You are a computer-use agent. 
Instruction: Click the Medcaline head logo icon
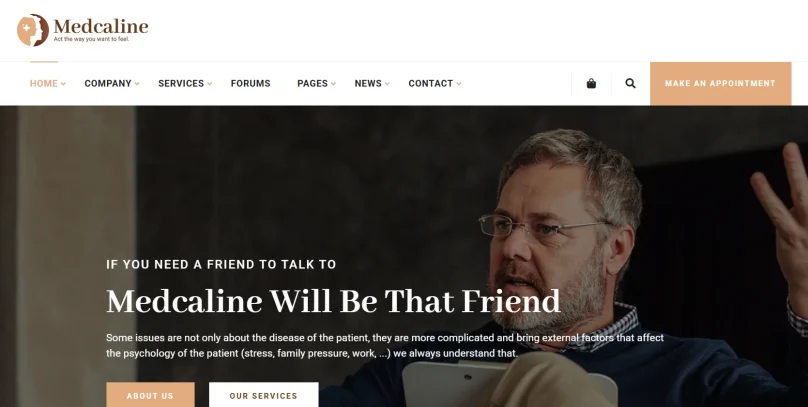(33, 30)
